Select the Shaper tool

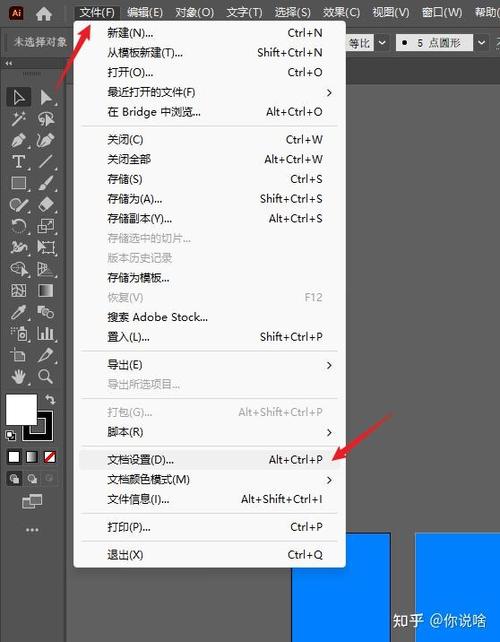click(18, 204)
